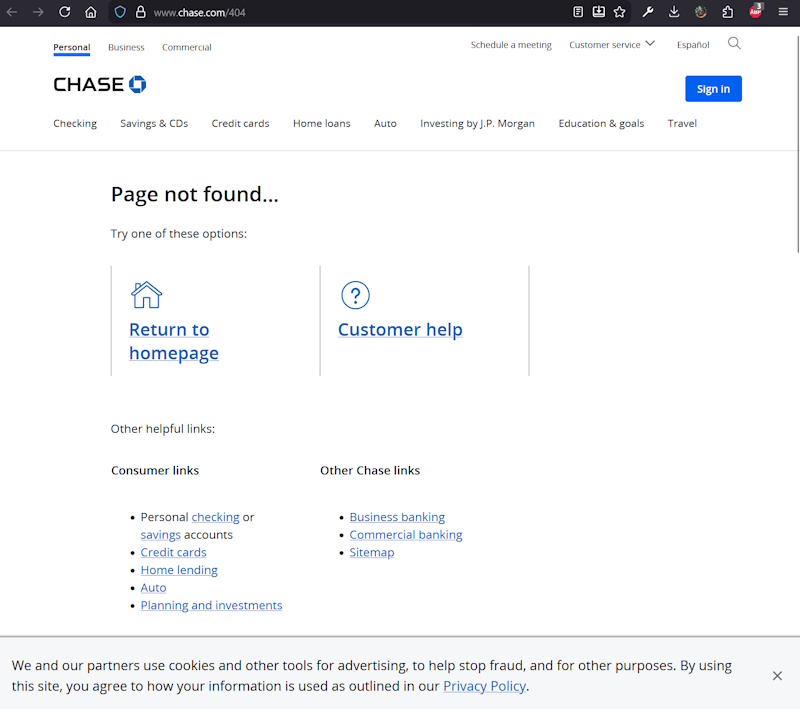
Task: Switch to the Business tab
Action: [x=126, y=47]
